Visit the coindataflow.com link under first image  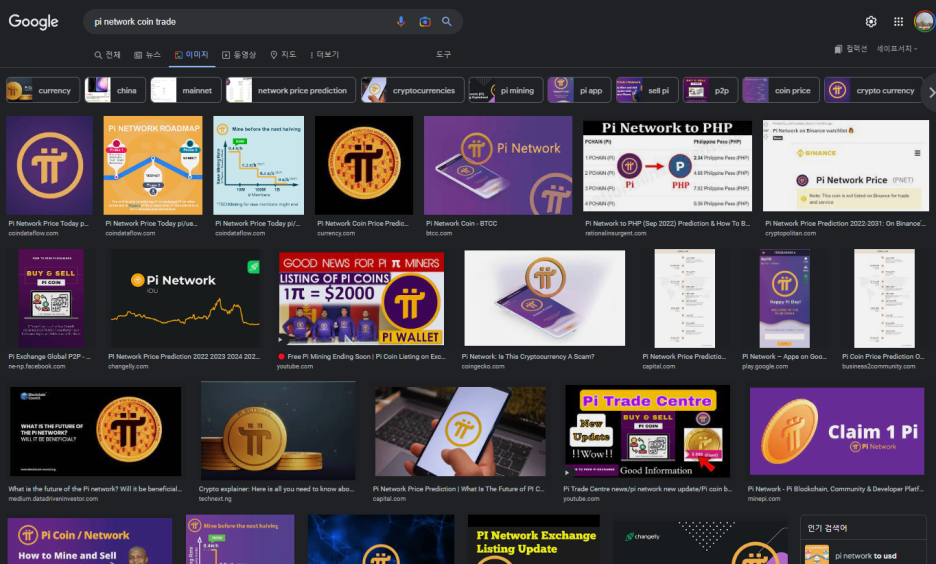coord(33,233)
